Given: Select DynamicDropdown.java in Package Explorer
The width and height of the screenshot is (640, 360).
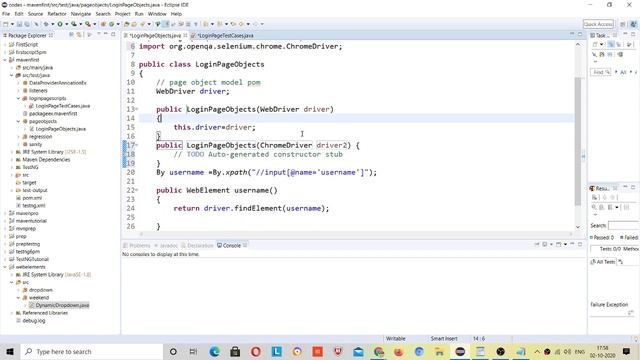Looking at the screenshot, I should (62, 305).
